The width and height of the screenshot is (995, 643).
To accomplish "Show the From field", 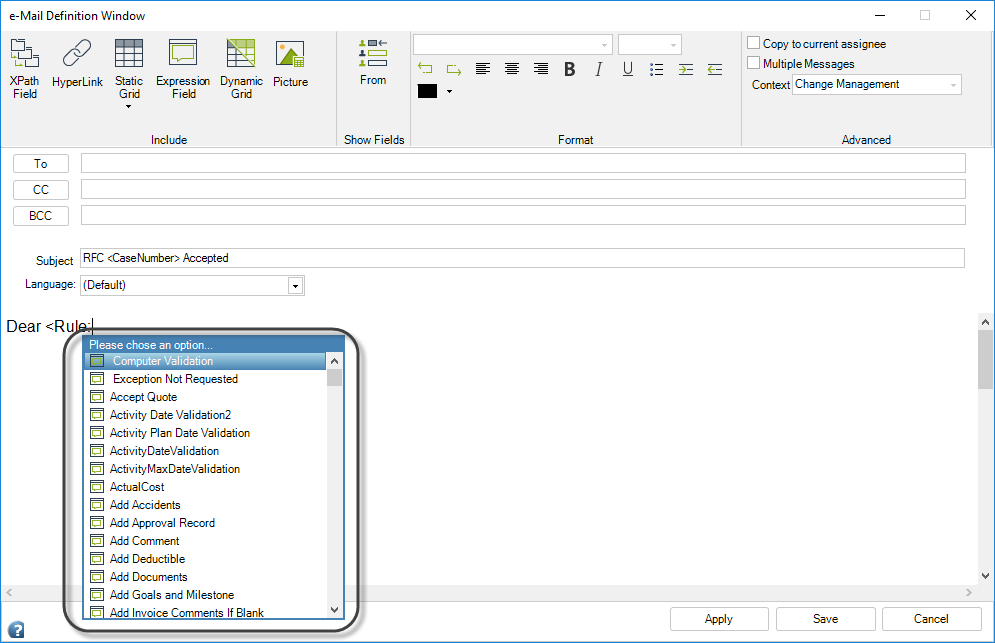I will (x=373, y=62).
